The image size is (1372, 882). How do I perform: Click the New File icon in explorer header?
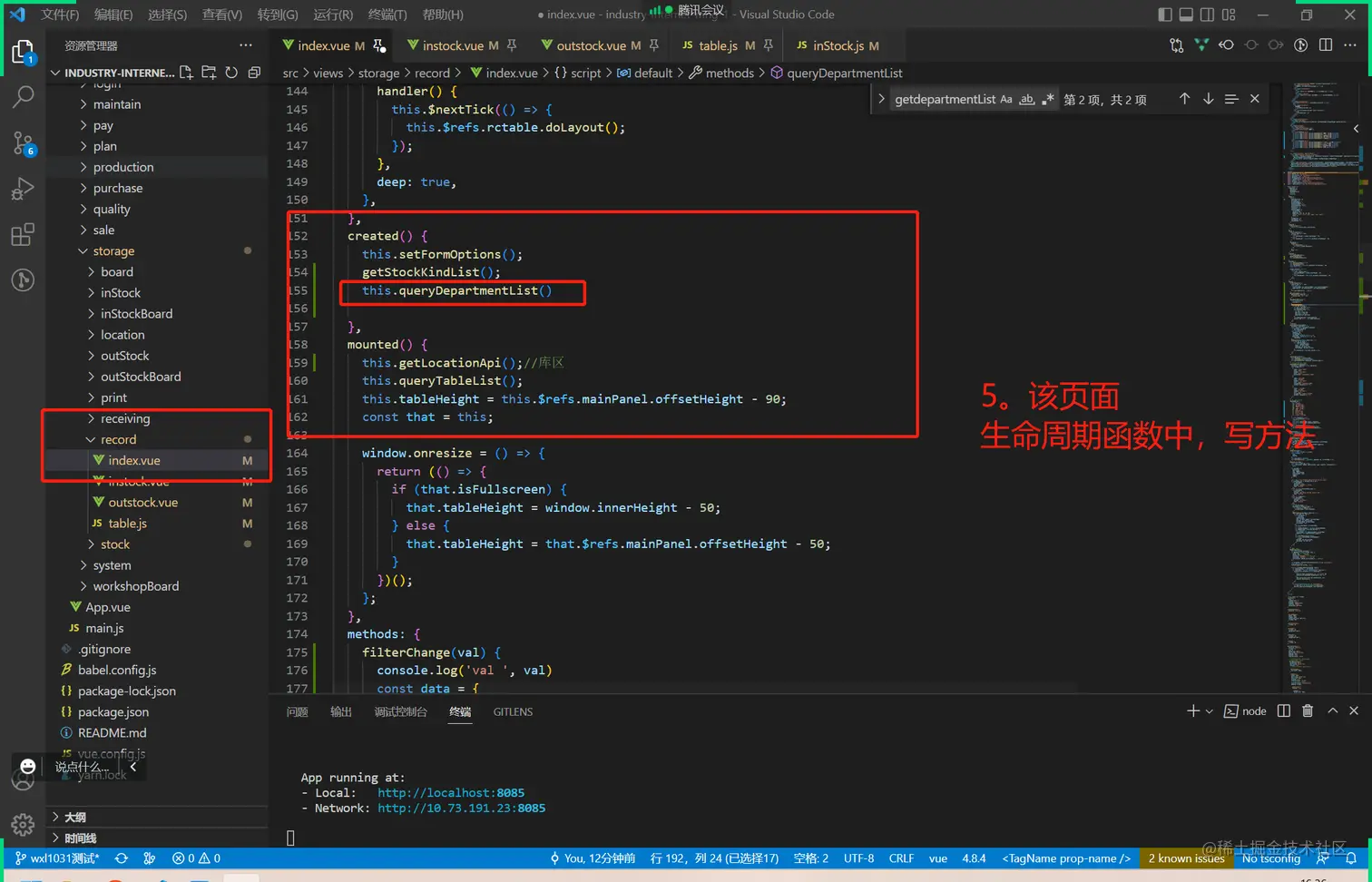click(x=186, y=73)
